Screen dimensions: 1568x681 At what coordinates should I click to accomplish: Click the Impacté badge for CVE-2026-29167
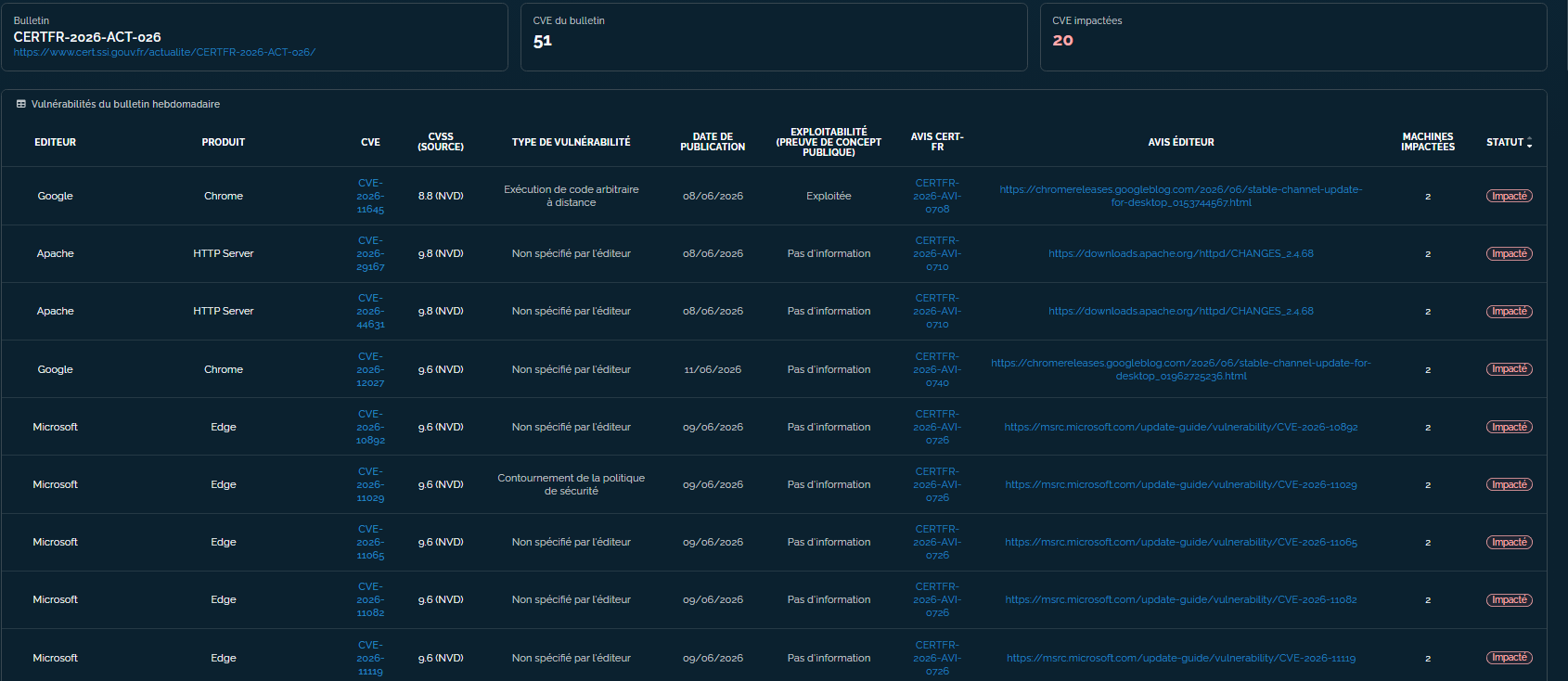click(x=1510, y=253)
